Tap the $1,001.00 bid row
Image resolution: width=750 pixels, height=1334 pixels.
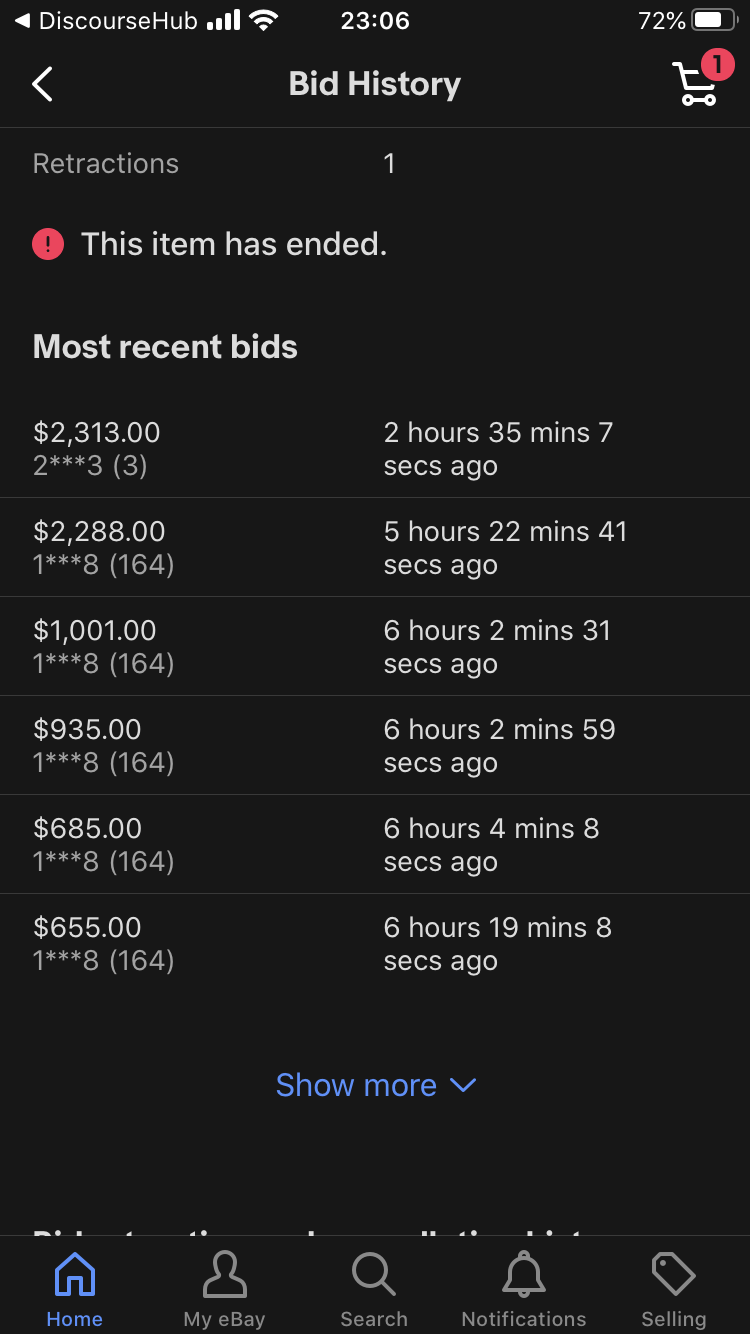click(375, 646)
